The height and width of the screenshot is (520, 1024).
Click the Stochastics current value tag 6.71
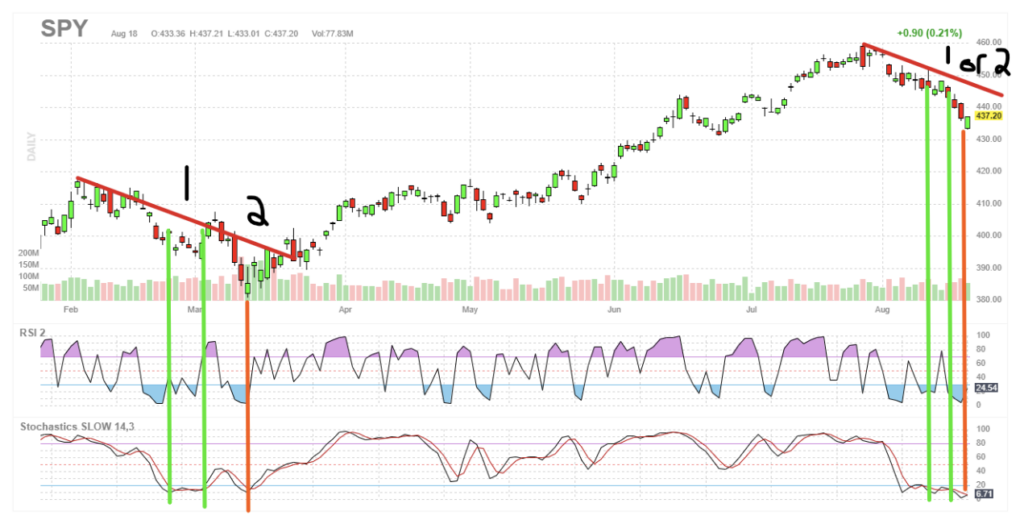[x=984, y=494]
